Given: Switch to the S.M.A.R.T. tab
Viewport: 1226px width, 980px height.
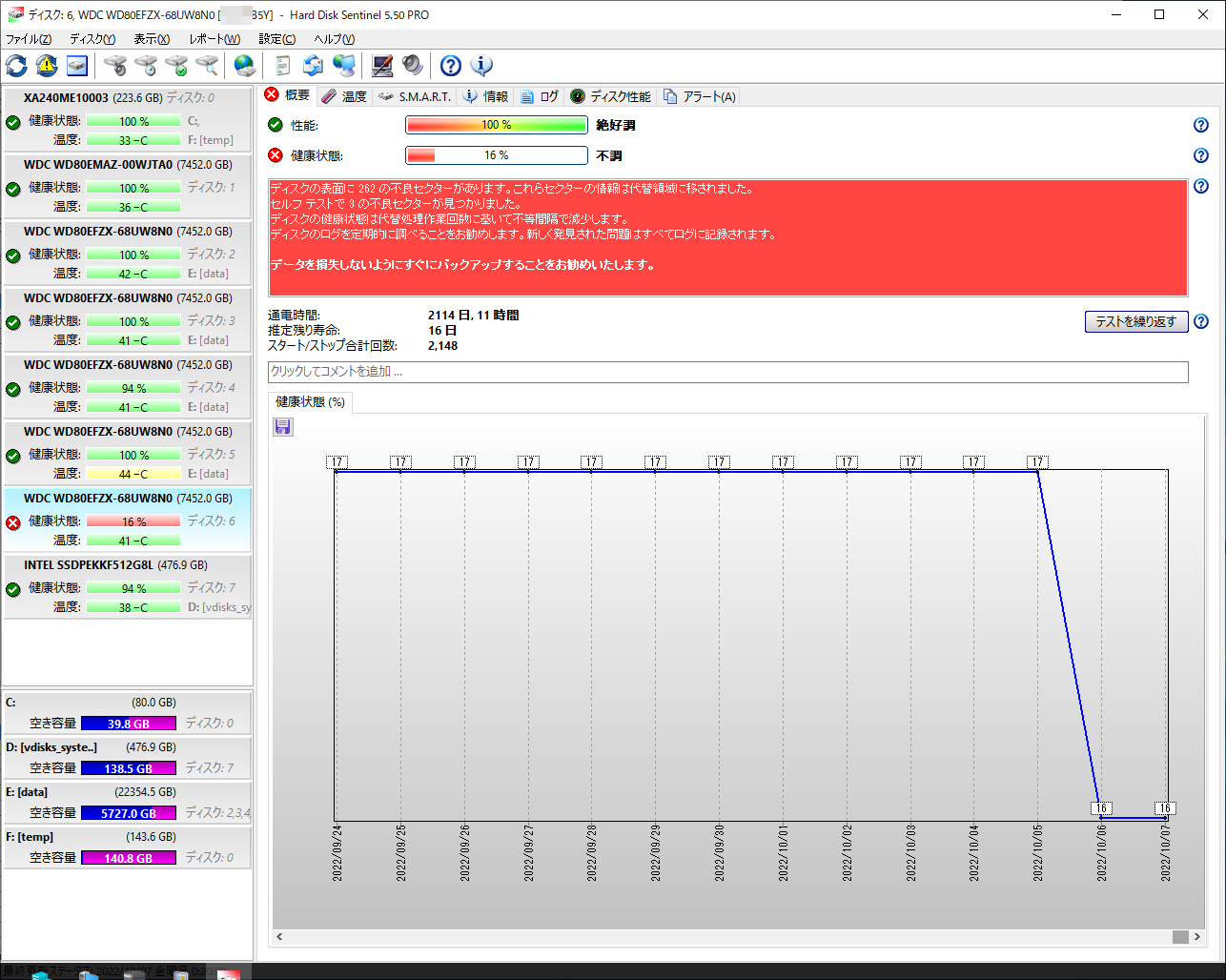Looking at the screenshot, I should pyautogui.click(x=415, y=96).
